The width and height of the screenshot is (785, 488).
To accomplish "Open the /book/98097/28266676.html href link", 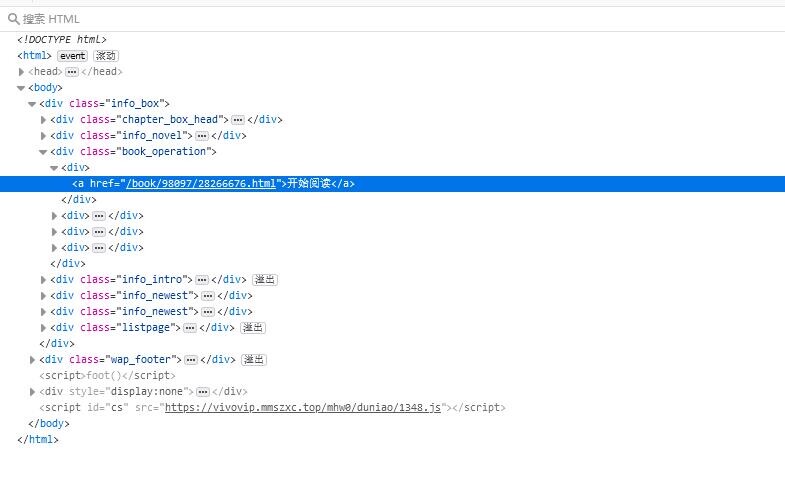I will [x=198, y=184].
